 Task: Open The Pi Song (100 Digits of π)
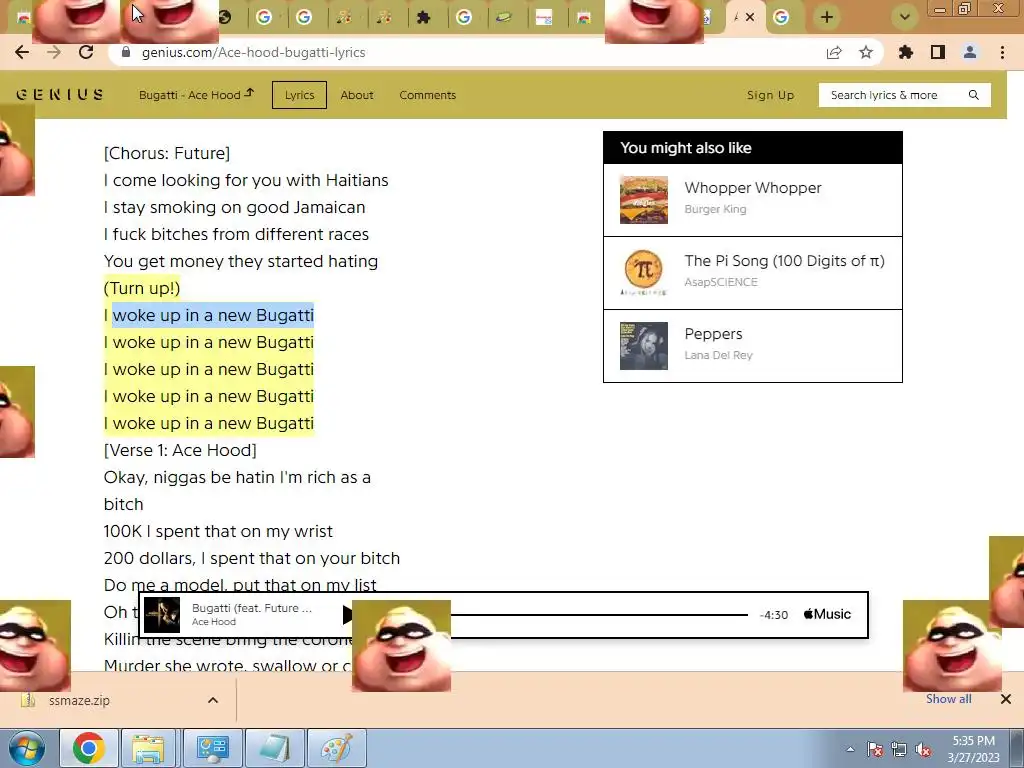(784, 261)
